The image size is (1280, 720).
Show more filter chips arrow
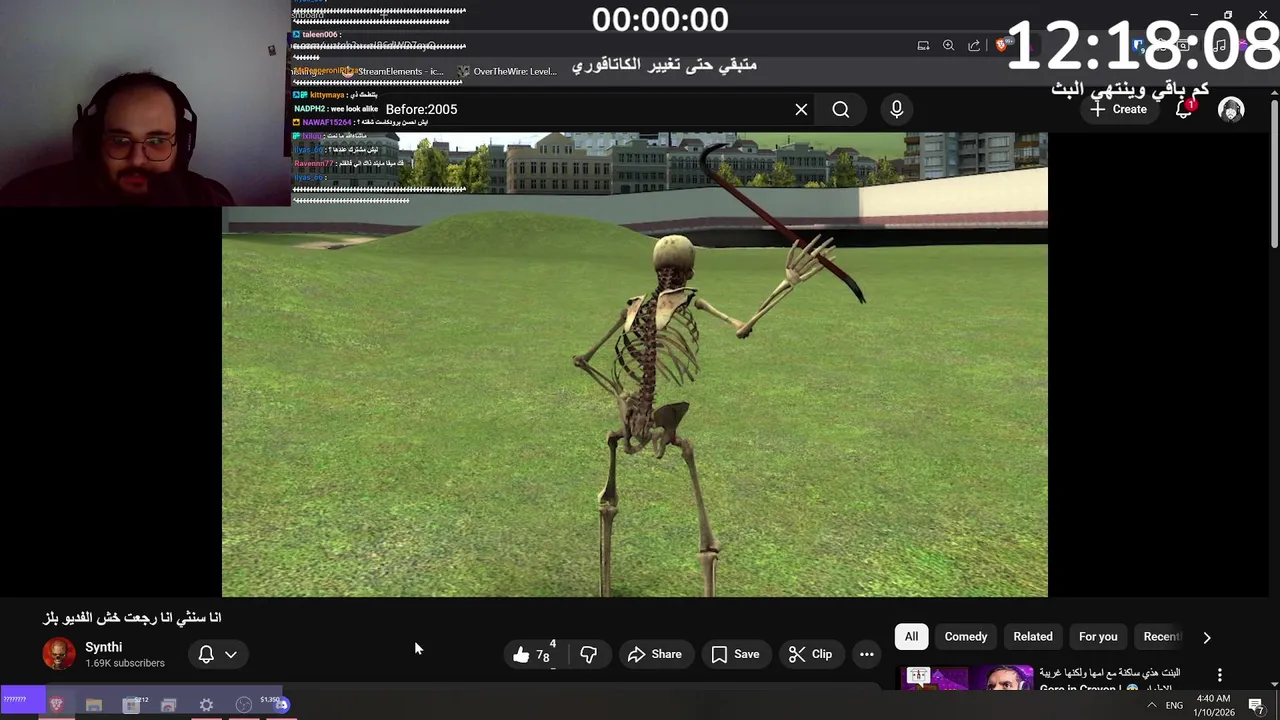coord(1207,637)
